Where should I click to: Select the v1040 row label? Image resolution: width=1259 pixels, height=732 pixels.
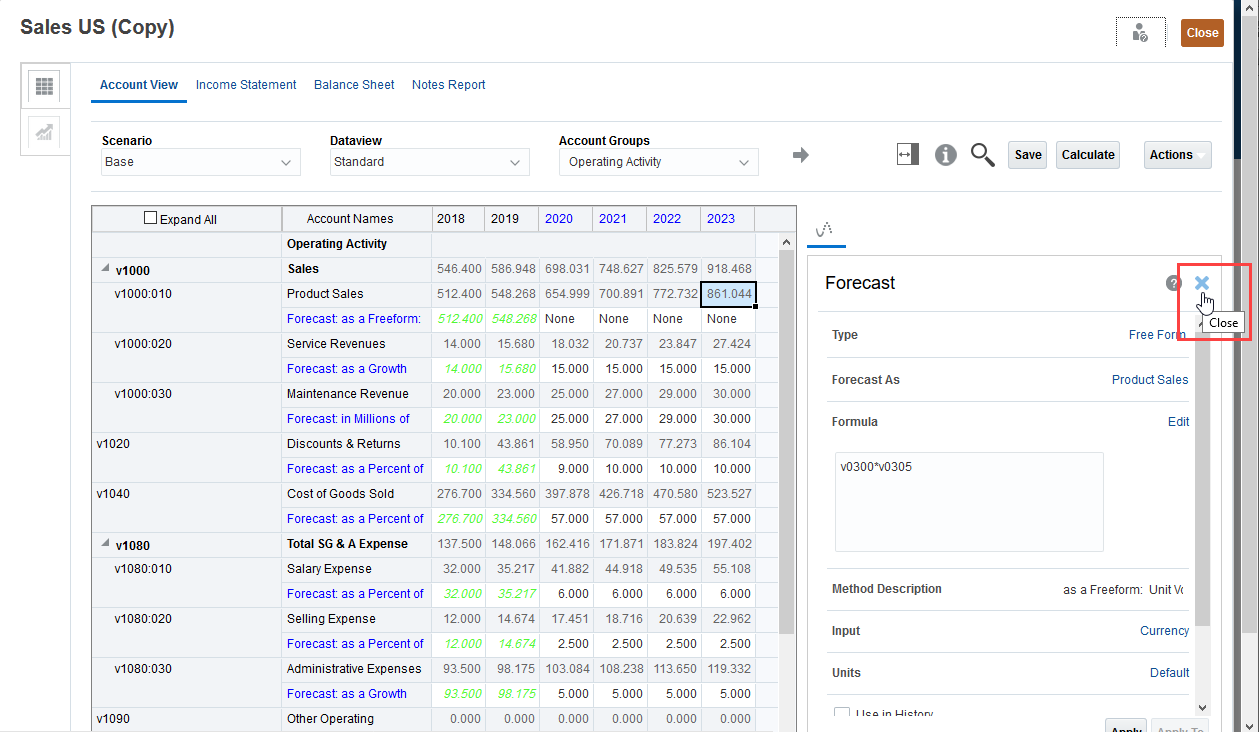[x=113, y=494]
